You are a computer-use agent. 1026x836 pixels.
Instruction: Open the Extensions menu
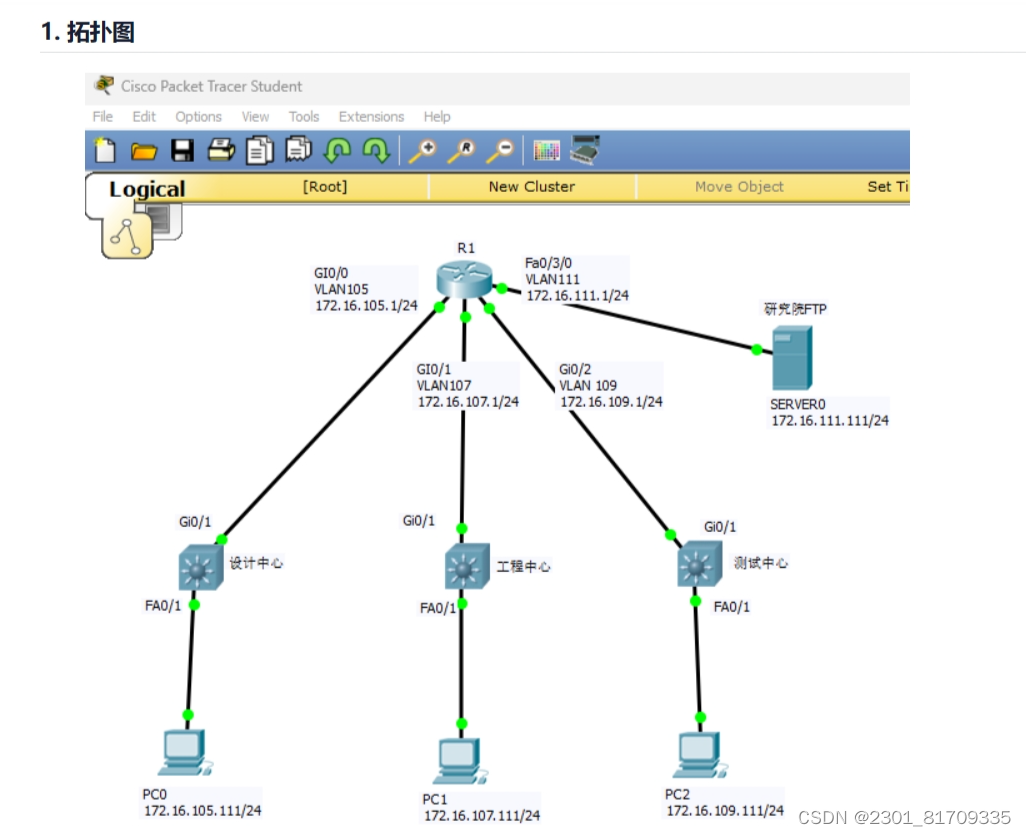point(371,116)
